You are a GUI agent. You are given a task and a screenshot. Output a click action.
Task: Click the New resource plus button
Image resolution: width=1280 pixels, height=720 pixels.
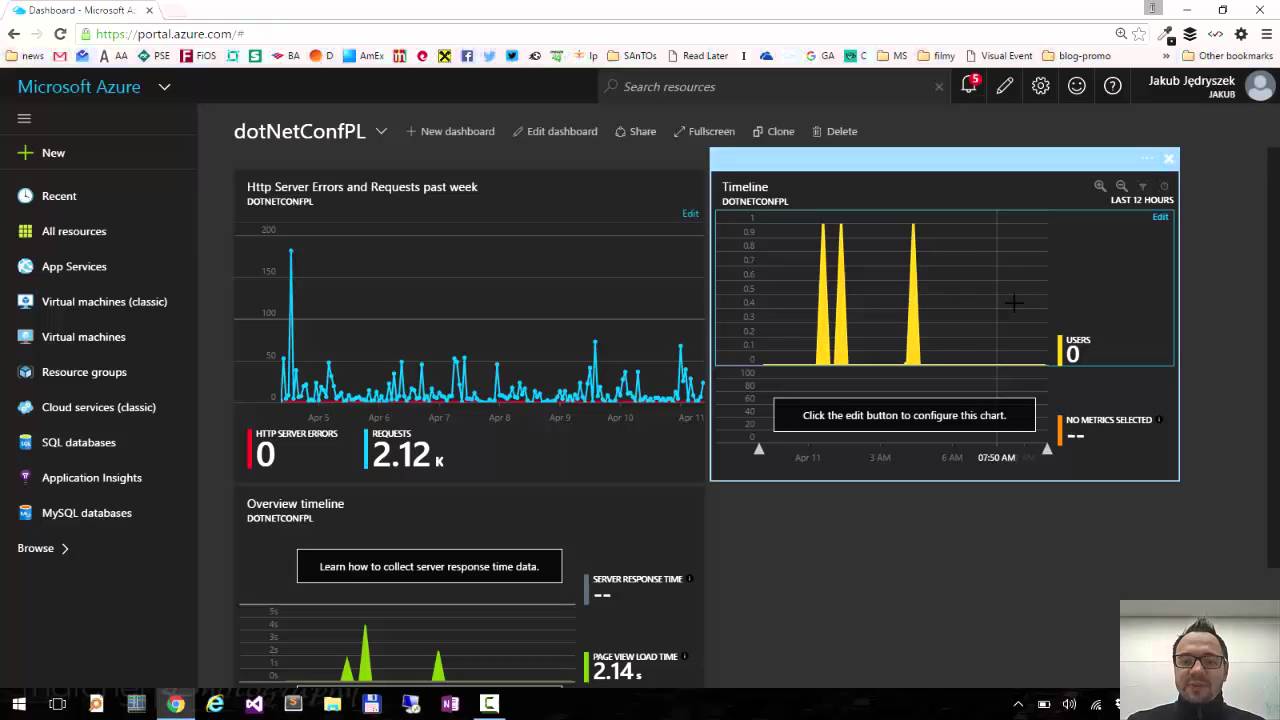[41, 153]
